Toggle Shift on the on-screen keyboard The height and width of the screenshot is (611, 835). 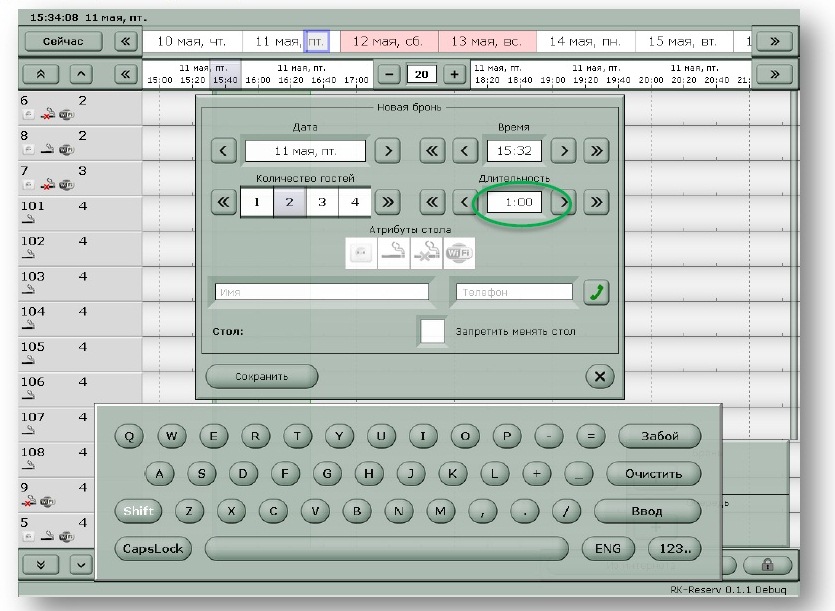[x=138, y=511]
